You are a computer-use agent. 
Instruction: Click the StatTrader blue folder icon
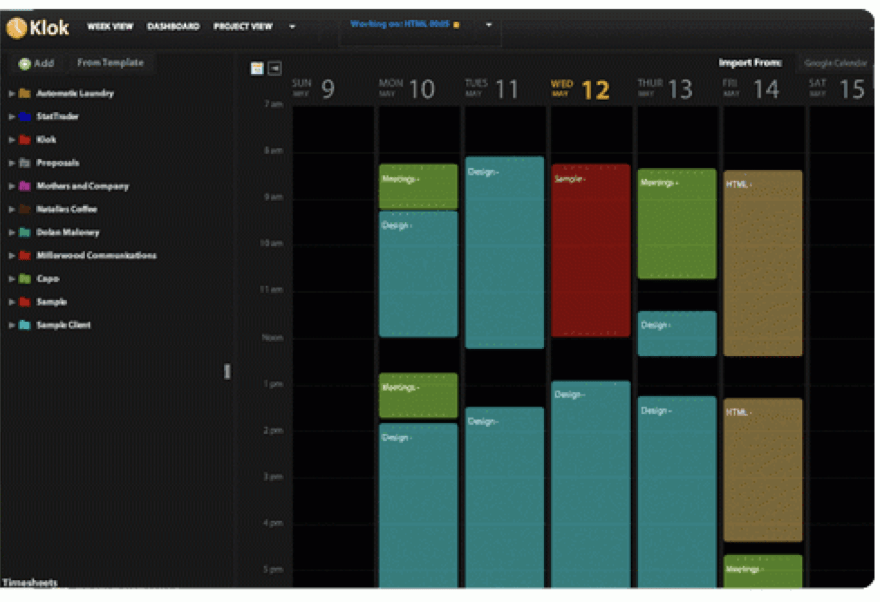(x=25, y=116)
